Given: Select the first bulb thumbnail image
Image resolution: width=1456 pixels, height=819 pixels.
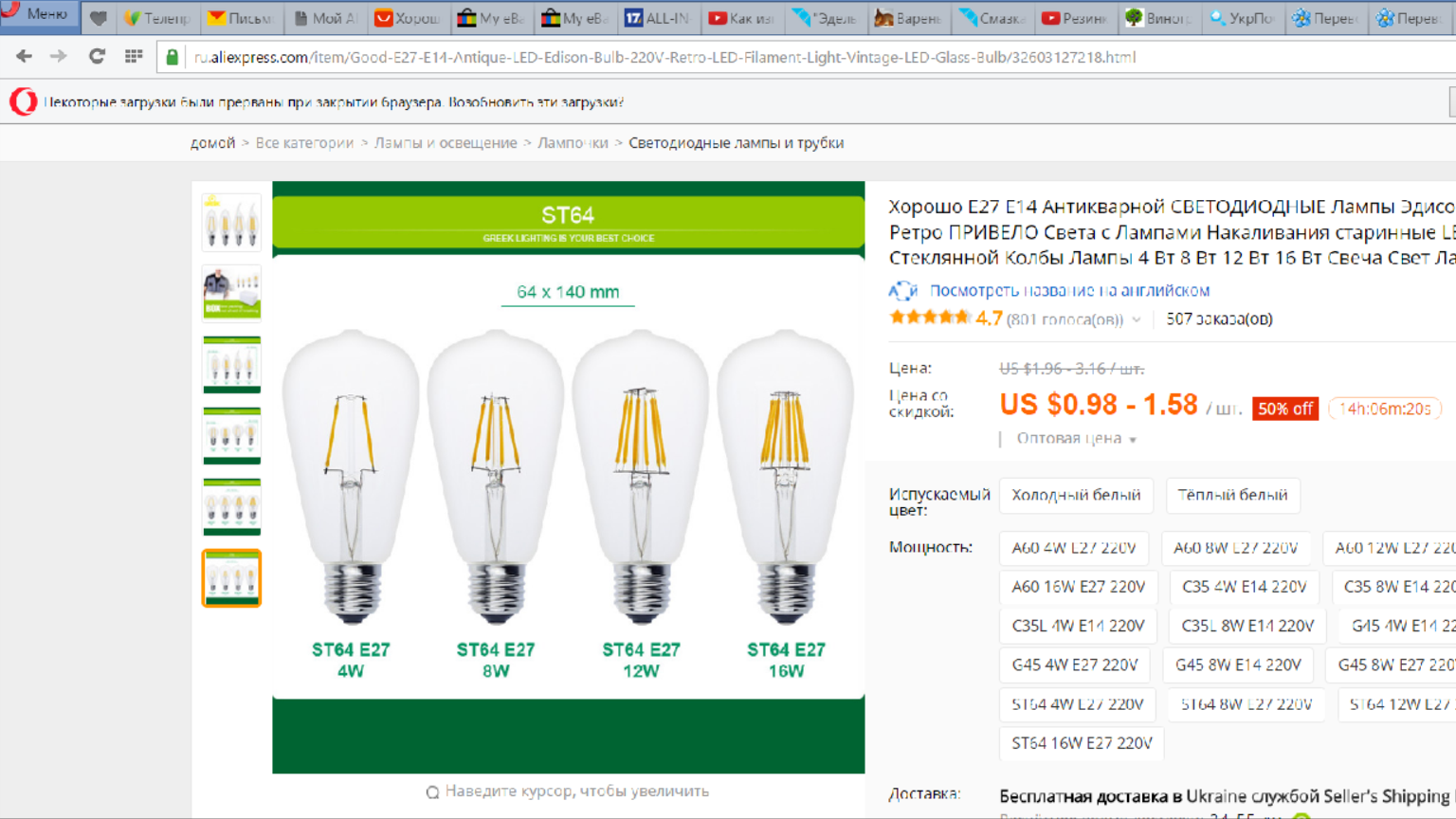Looking at the screenshot, I should (x=231, y=223).
